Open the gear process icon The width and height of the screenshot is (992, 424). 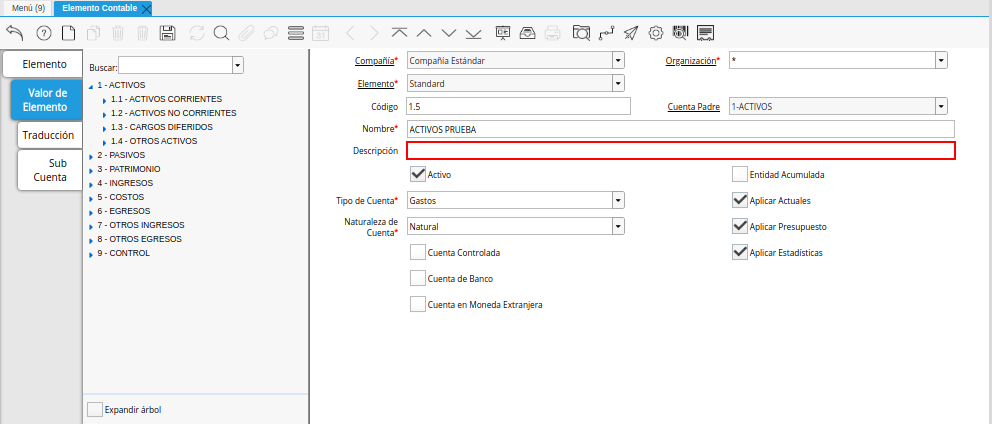click(x=656, y=33)
